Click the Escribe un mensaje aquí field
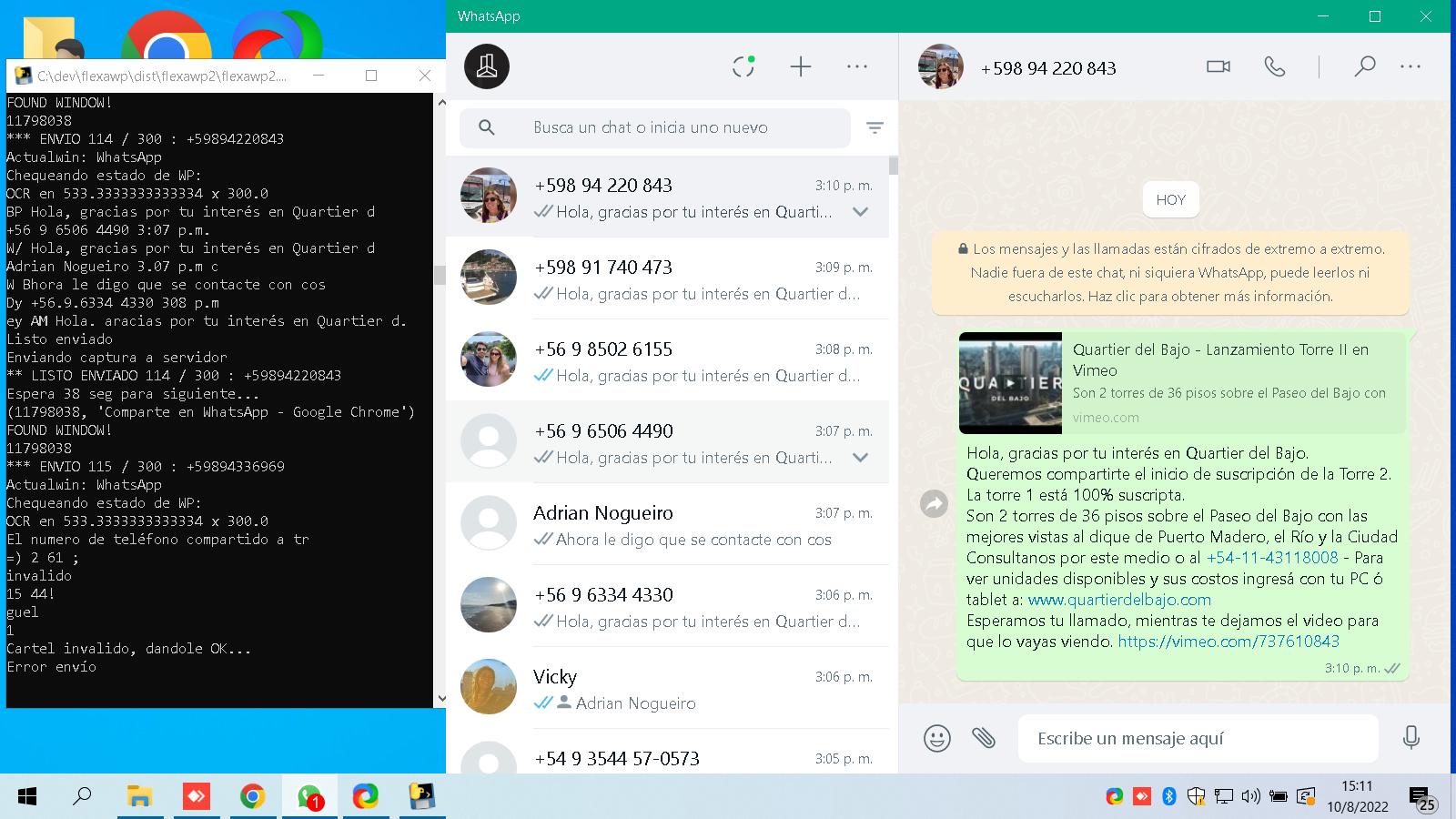Viewport: 1456px width, 819px height. 1198,738
